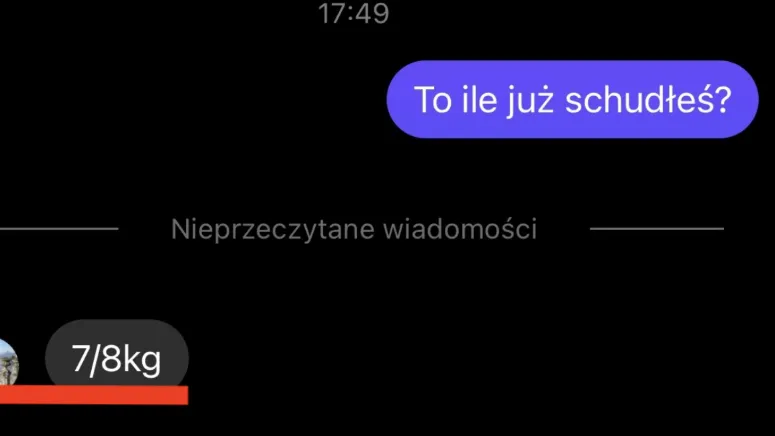Click the word "schudłeś?" in sent message
The height and width of the screenshot is (436, 775).
point(648,100)
